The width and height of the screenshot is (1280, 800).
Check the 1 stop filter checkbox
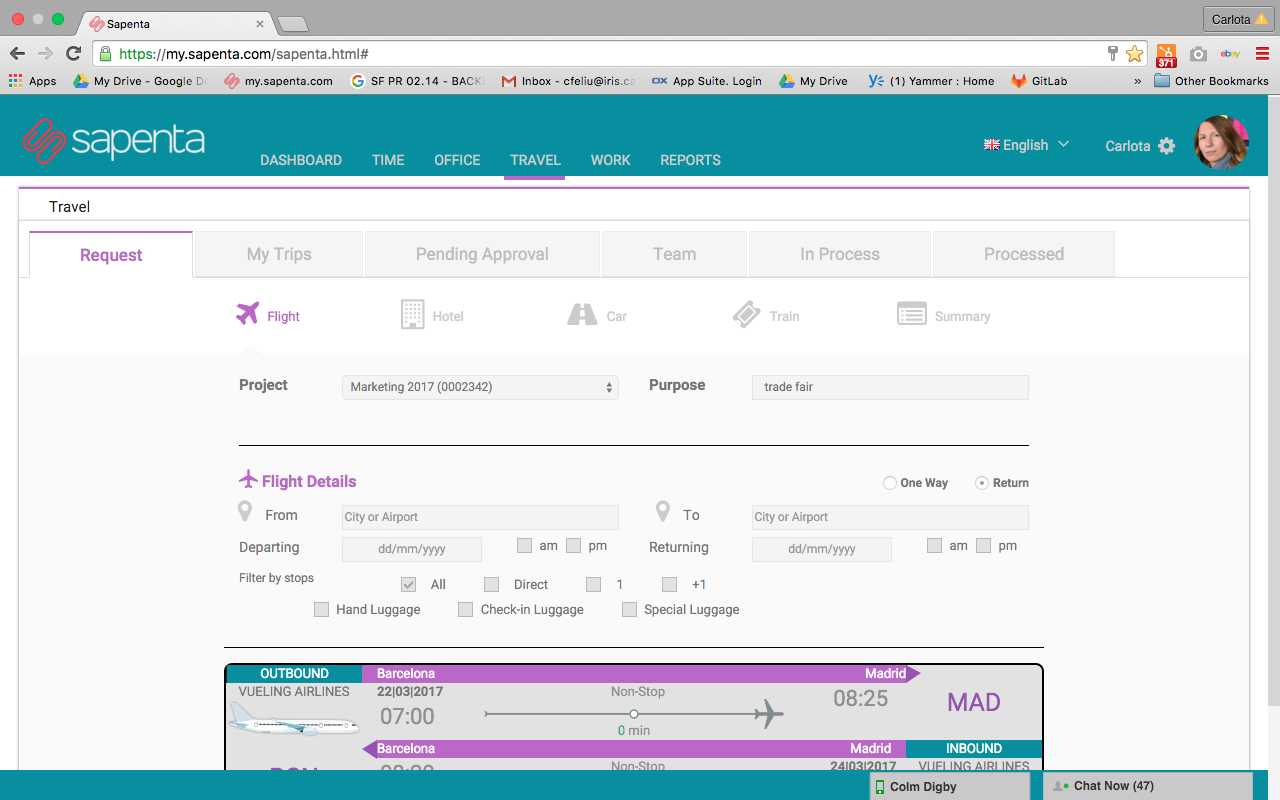[594, 584]
